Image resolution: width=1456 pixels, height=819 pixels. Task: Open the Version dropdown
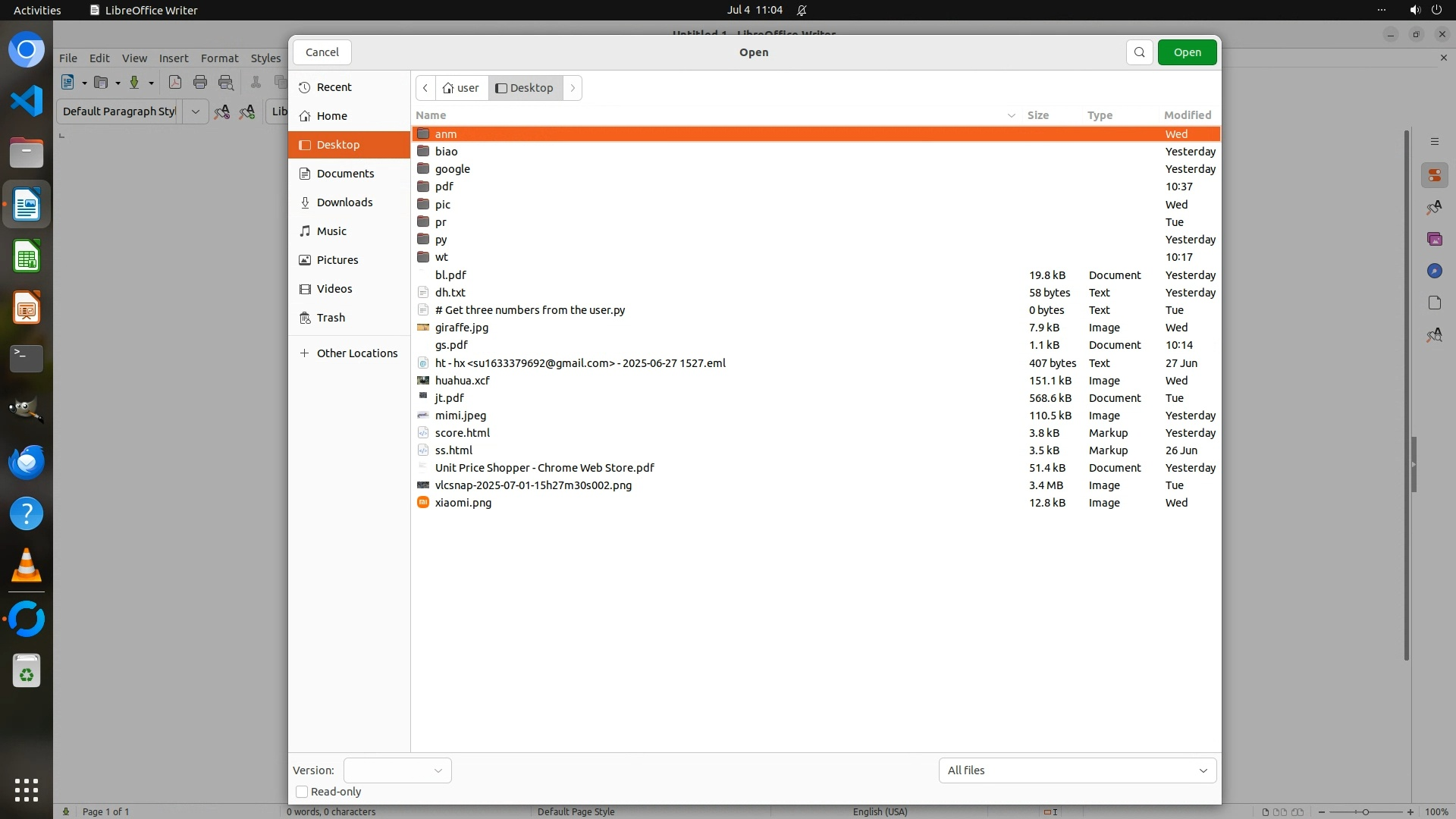(397, 770)
